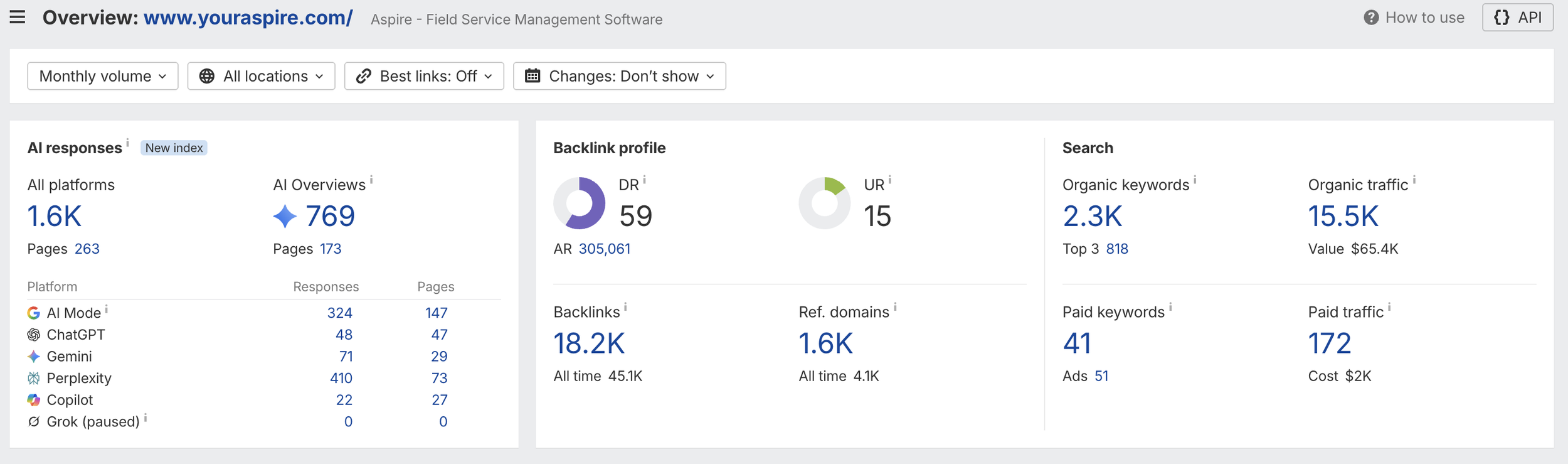The height and width of the screenshot is (464, 1568).
Task: Click the globe icon in All locations
Action: [207, 76]
